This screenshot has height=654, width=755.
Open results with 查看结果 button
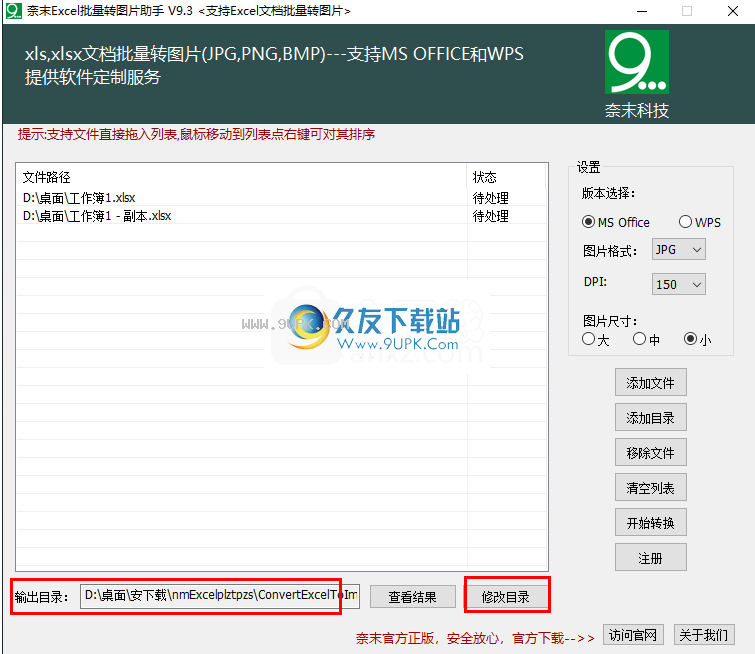coord(413,597)
